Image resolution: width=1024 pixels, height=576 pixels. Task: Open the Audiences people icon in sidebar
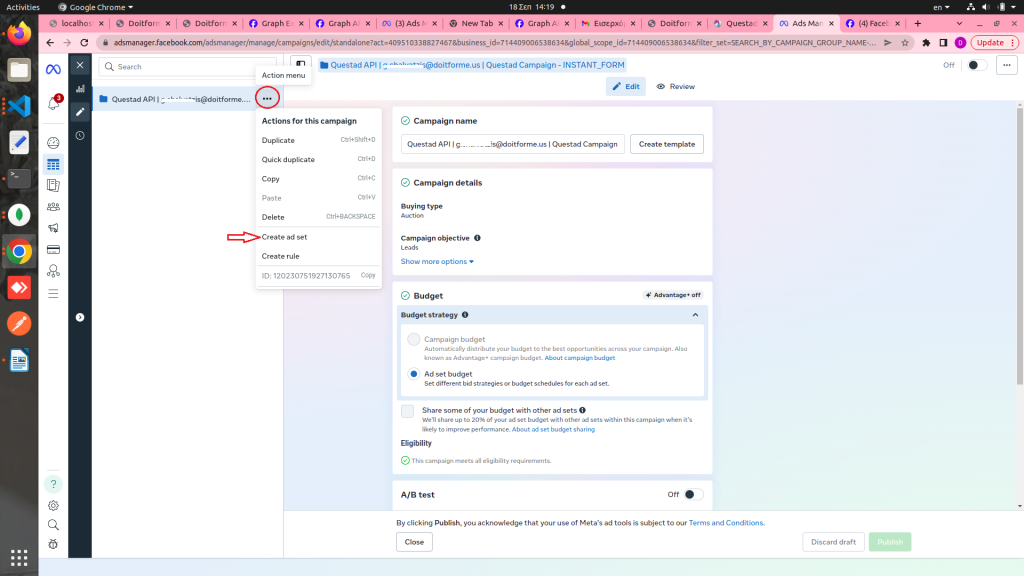[x=53, y=207]
